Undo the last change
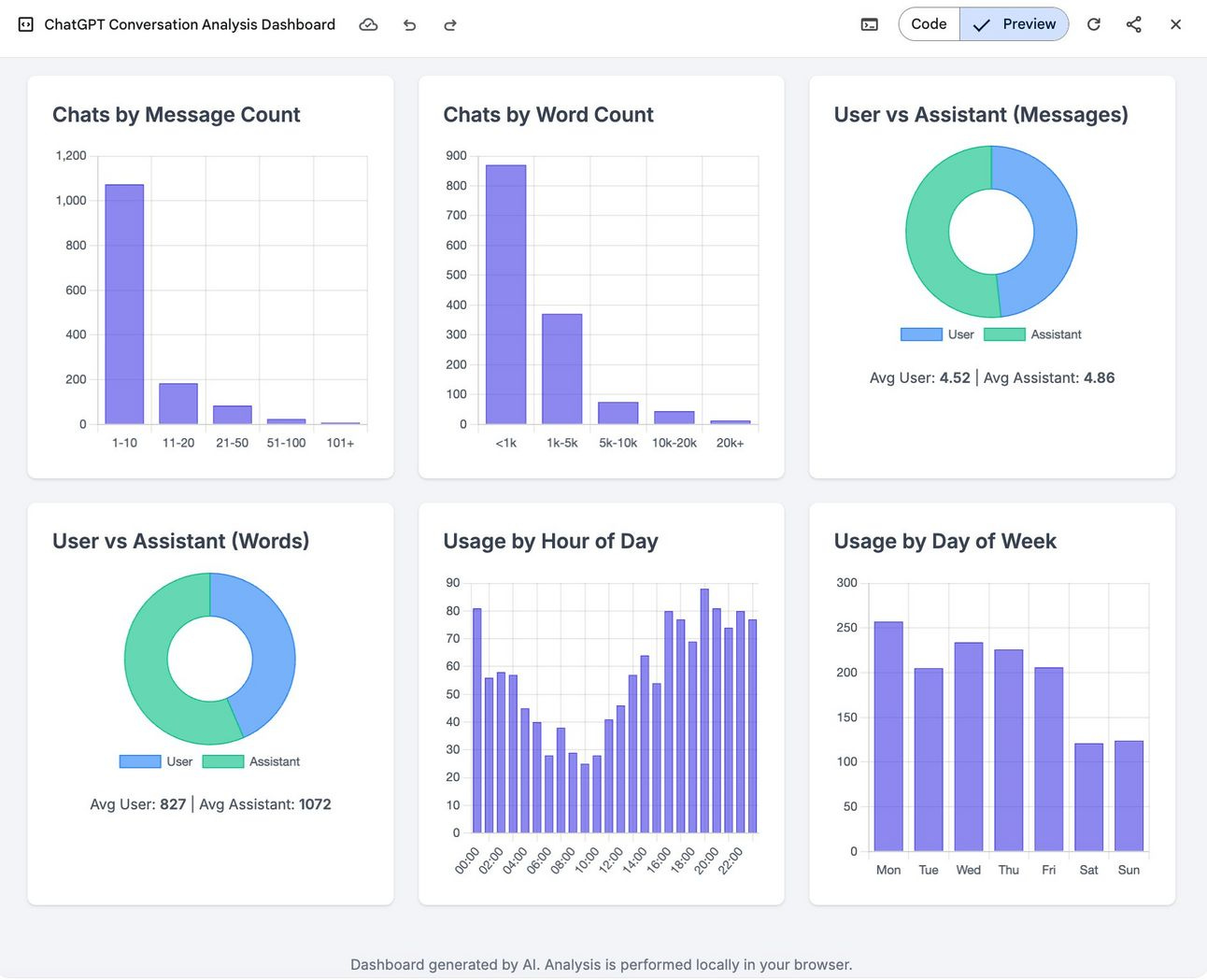The image size is (1207, 980). [x=409, y=25]
